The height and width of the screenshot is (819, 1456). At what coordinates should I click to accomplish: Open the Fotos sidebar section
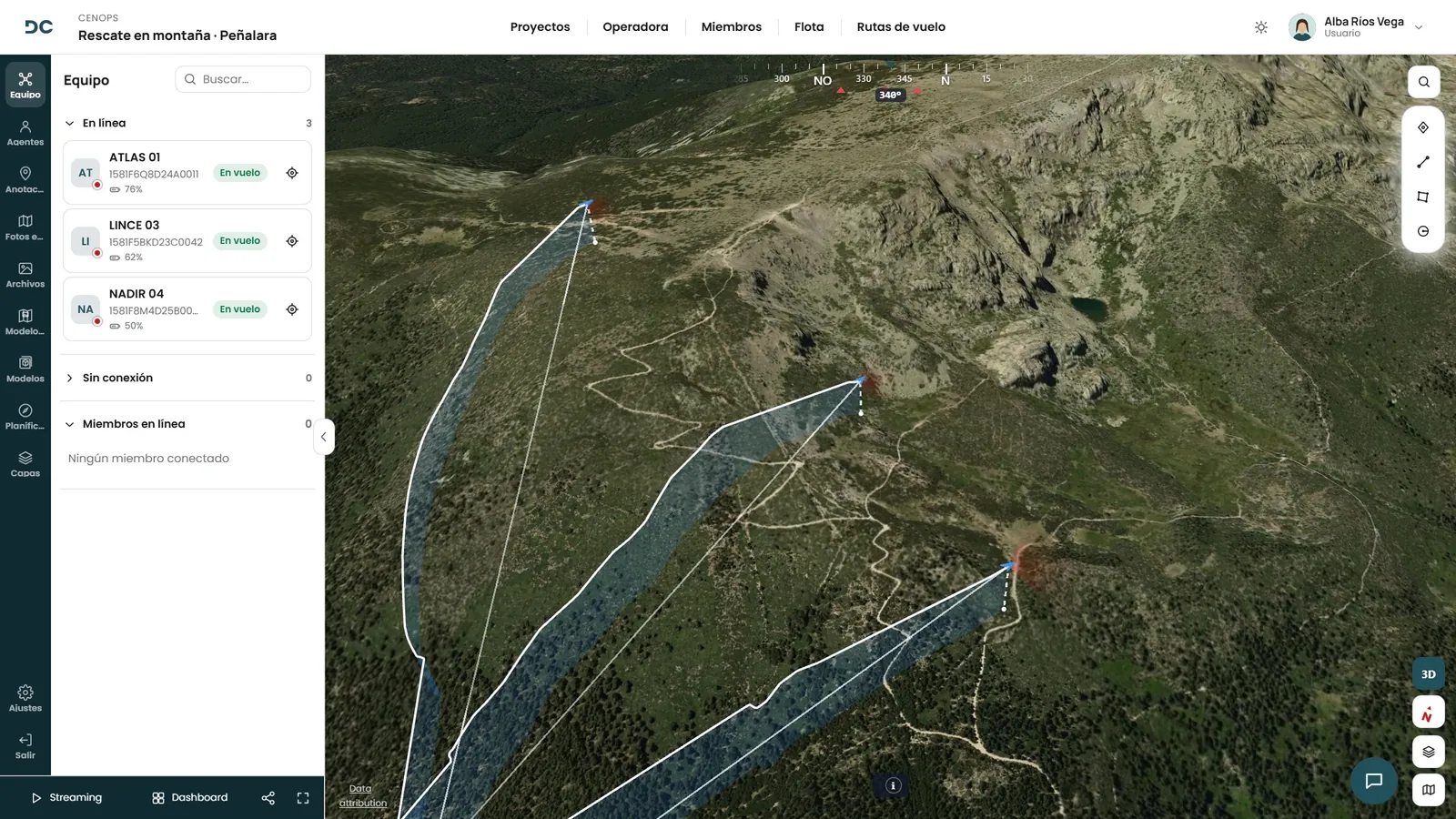[x=25, y=227]
